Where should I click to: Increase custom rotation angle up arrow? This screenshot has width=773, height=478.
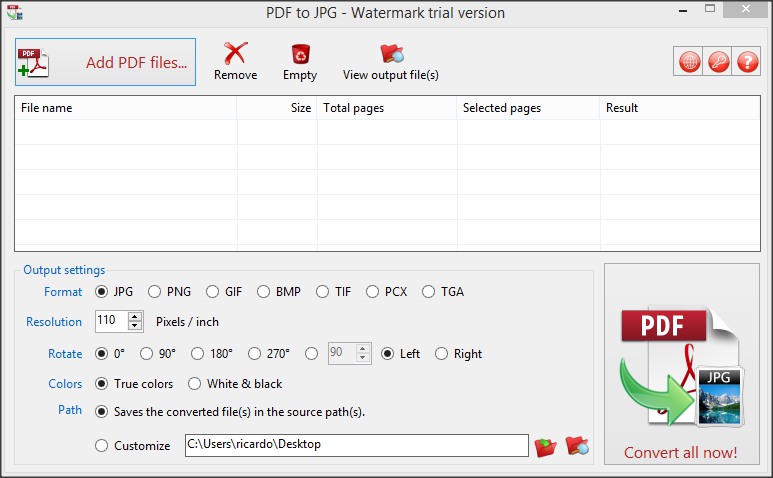(x=363, y=349)
